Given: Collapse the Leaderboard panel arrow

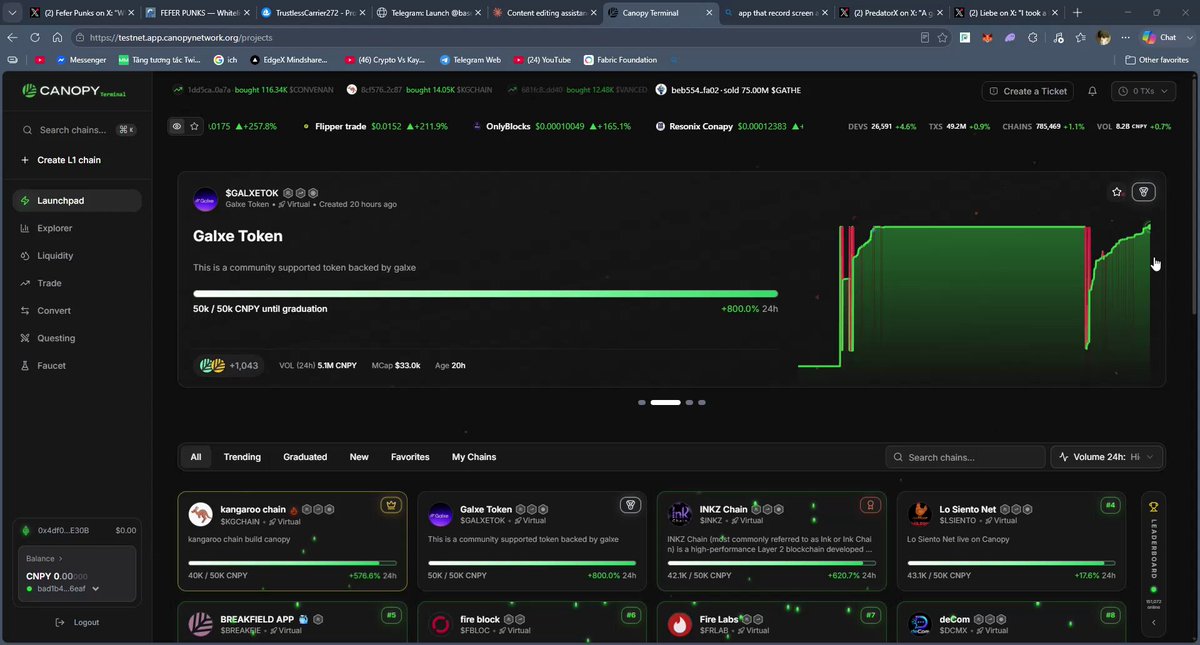Looking at the screenshot, I should pos(1153,622).
